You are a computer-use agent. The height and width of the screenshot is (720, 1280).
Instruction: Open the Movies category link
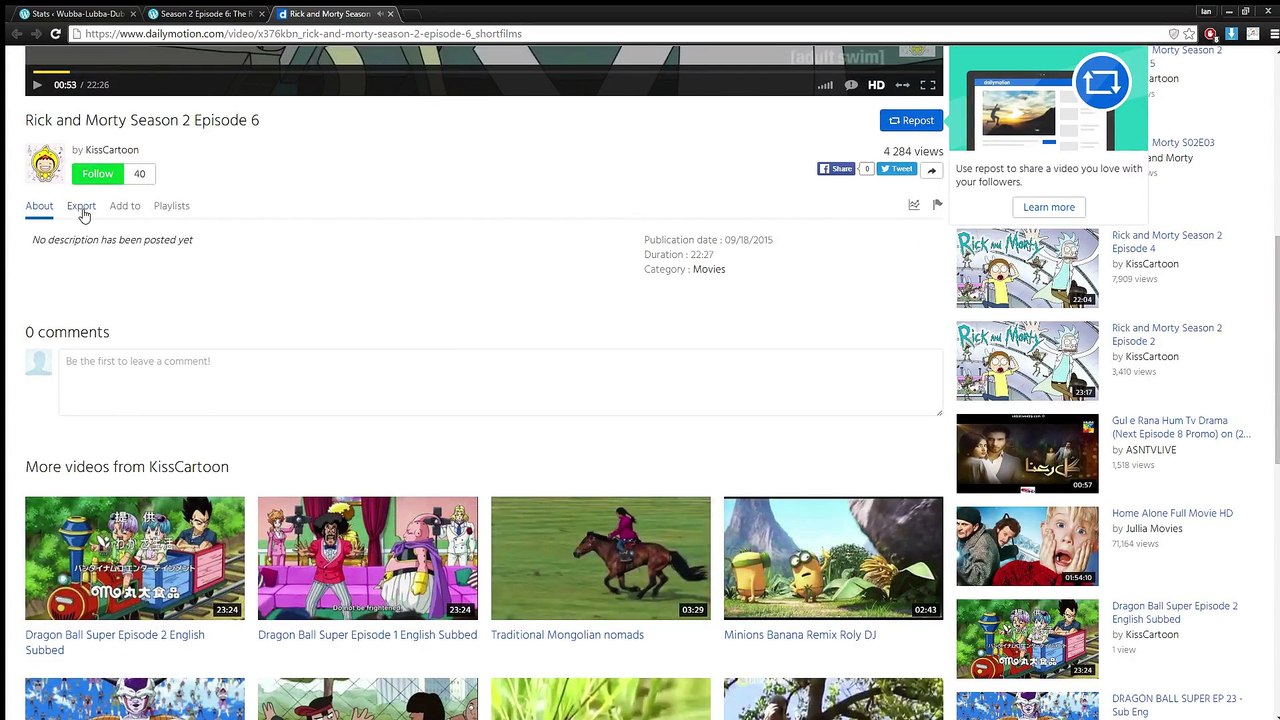pyautogui.click(x=709, y=269)
